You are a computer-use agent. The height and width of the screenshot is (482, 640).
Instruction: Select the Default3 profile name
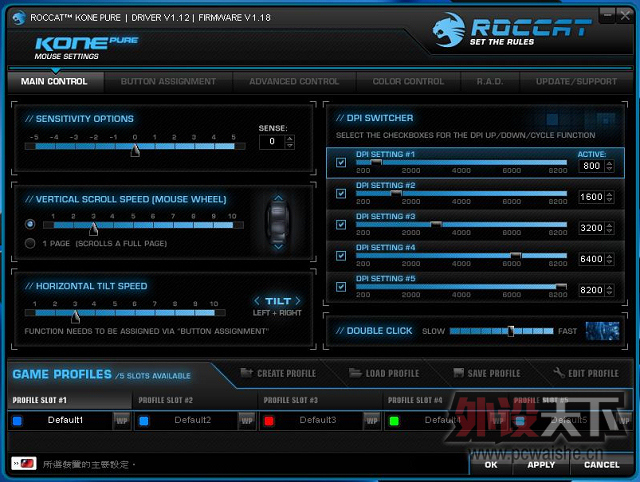[x=318, y=420]
